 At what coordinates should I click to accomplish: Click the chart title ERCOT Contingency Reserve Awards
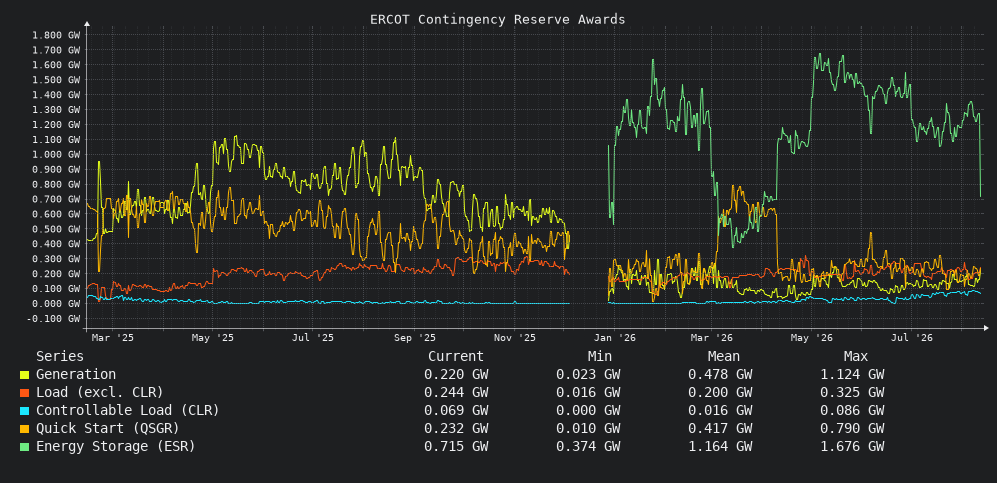click(x=498, y=20)
